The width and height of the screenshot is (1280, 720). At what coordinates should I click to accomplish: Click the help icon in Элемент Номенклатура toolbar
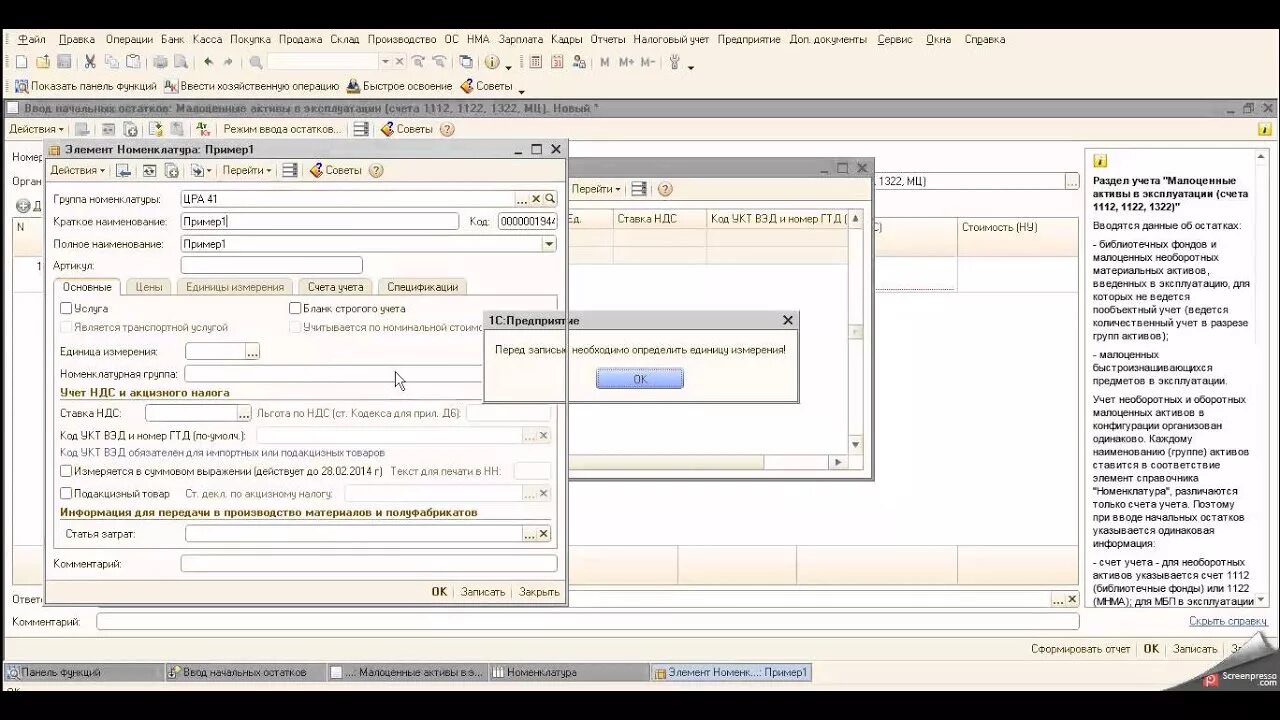(x=376, y=170)
